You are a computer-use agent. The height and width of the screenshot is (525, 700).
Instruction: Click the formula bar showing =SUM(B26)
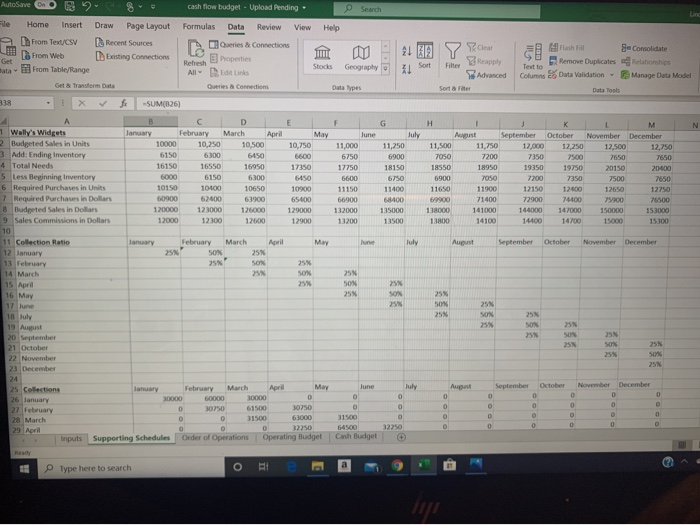click(x=416, y=105)
